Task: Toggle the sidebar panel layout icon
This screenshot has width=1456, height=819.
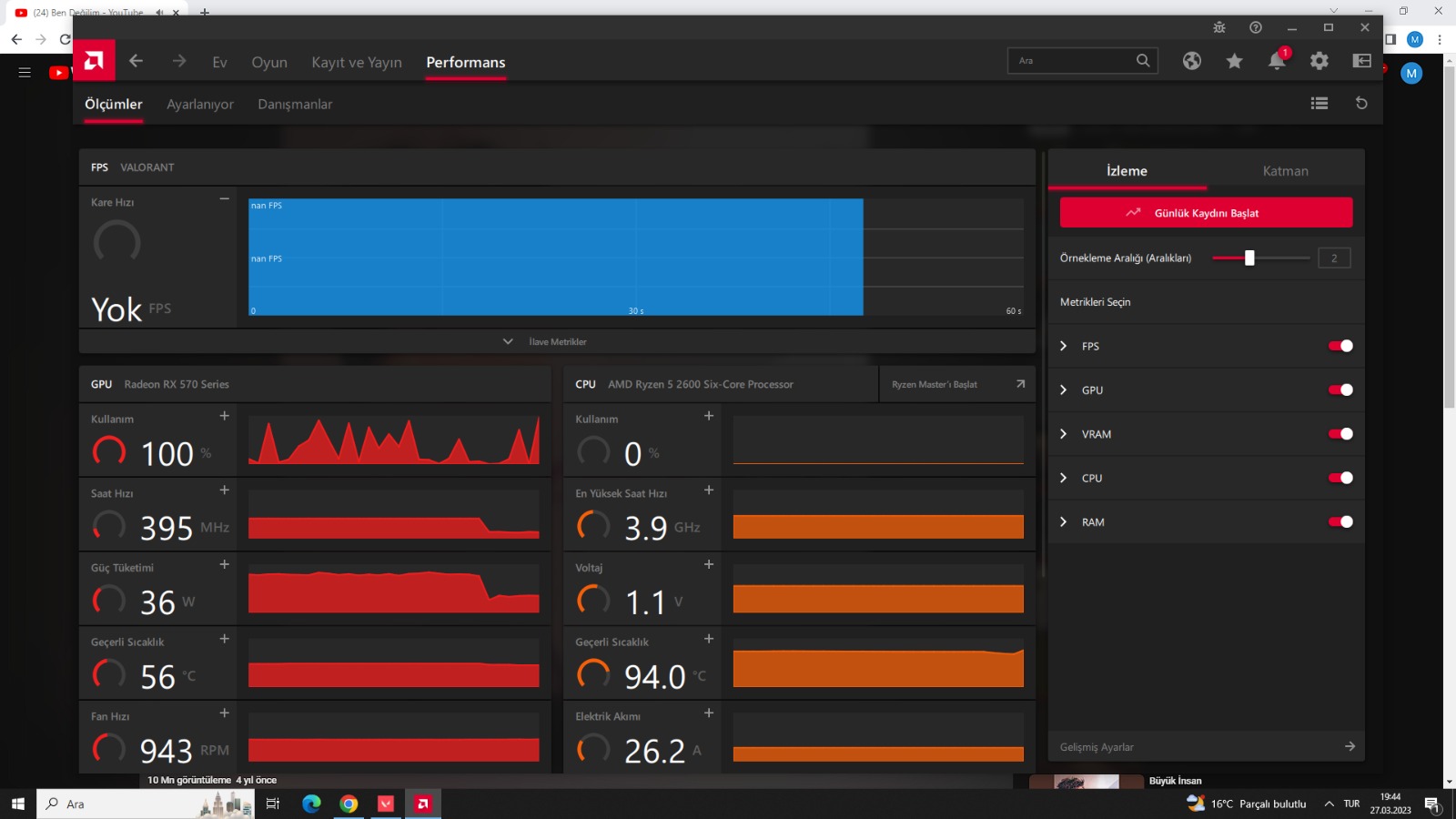Action: 1362,61
